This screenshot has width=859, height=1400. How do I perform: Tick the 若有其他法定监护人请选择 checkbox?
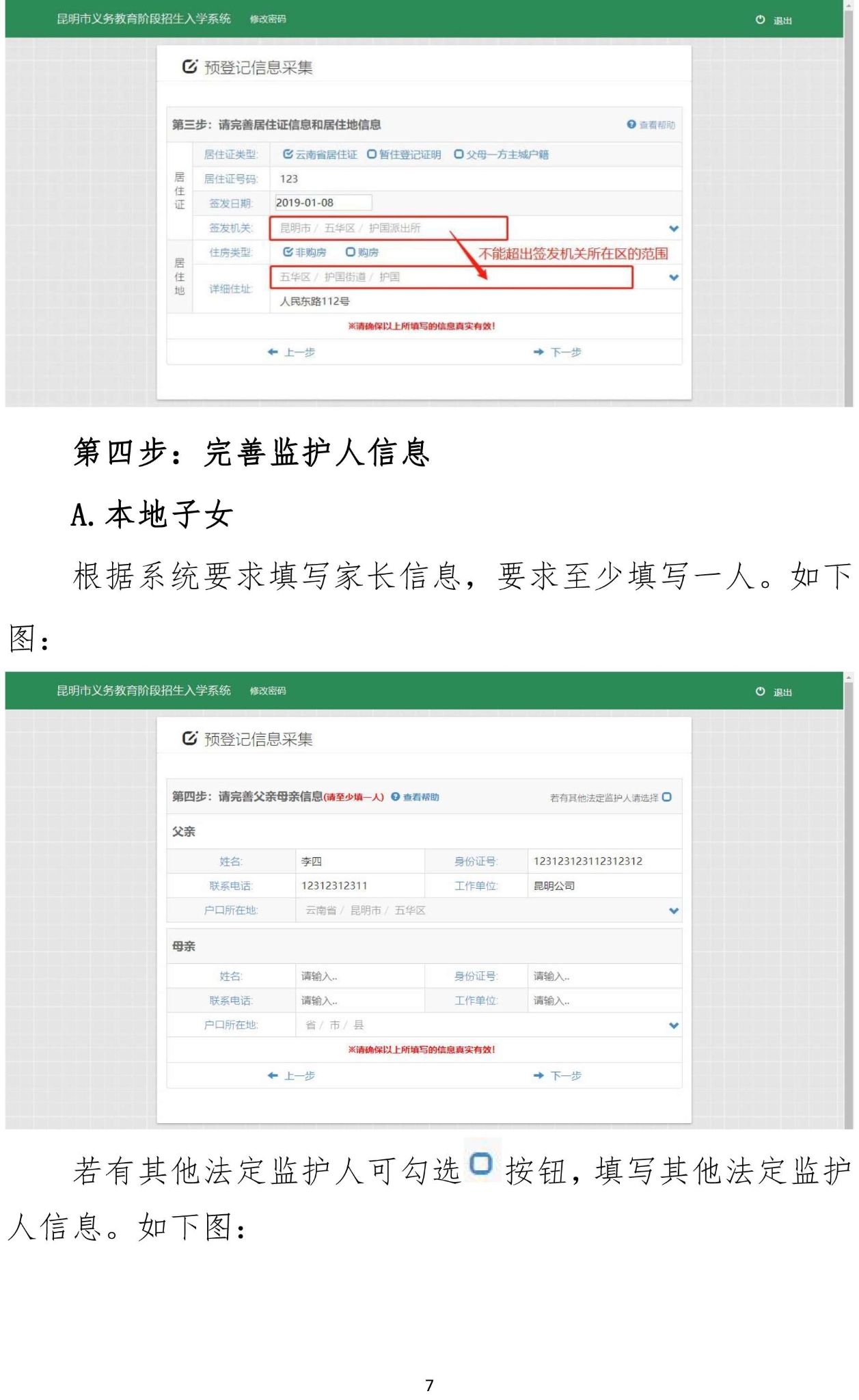coord(667,797)
